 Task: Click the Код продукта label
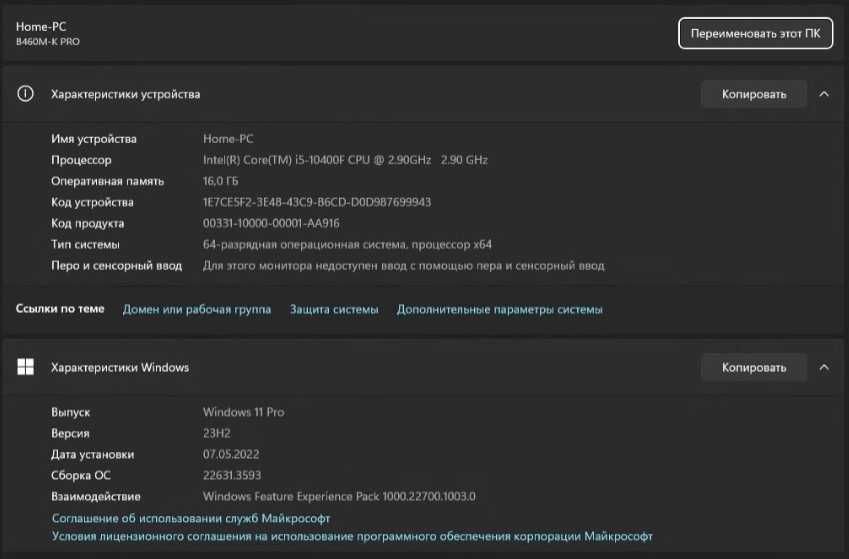pos(88,223)
